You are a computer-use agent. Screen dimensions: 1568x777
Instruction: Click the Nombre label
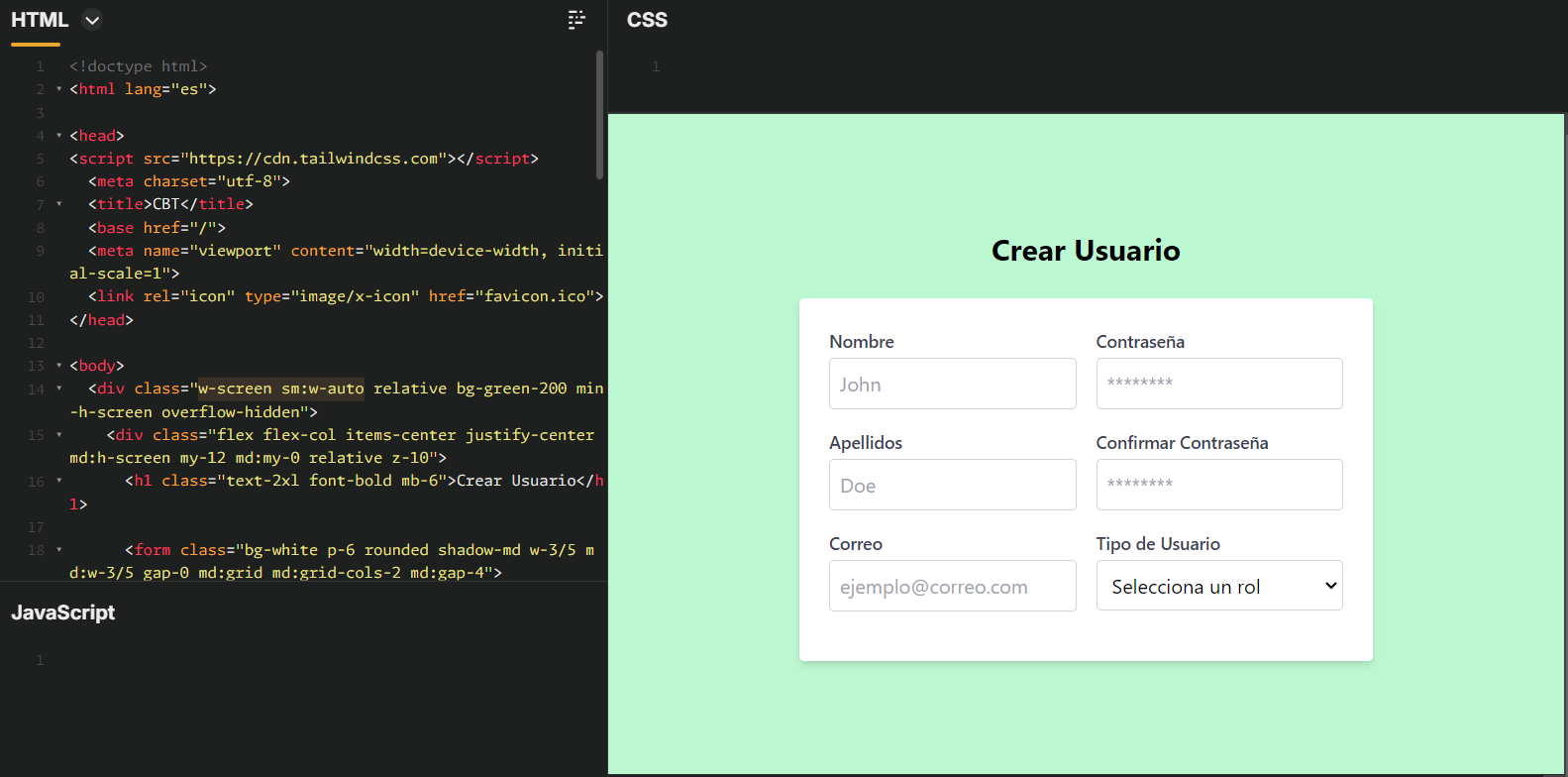(862, 342)
